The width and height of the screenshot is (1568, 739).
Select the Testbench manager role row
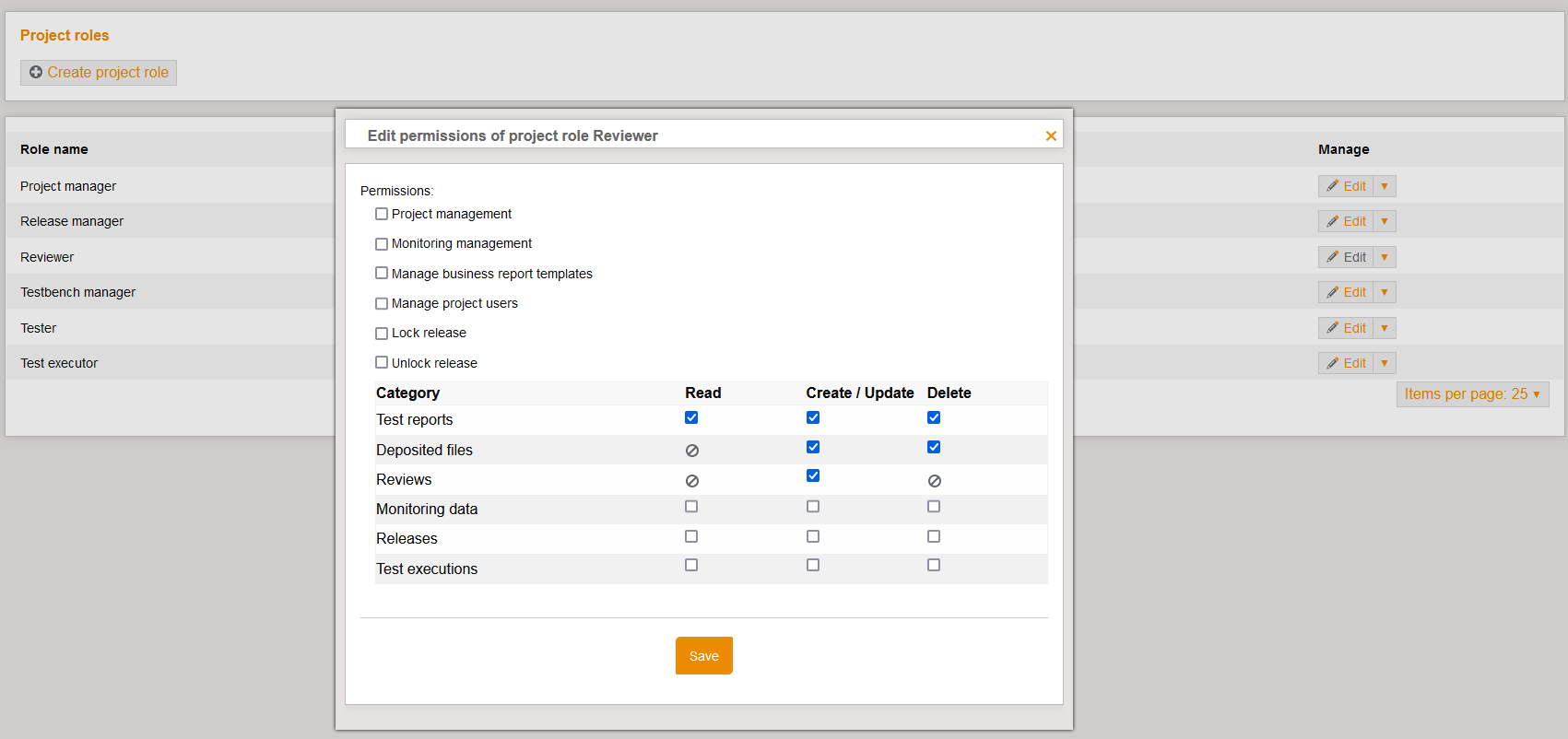coord(78,292)
